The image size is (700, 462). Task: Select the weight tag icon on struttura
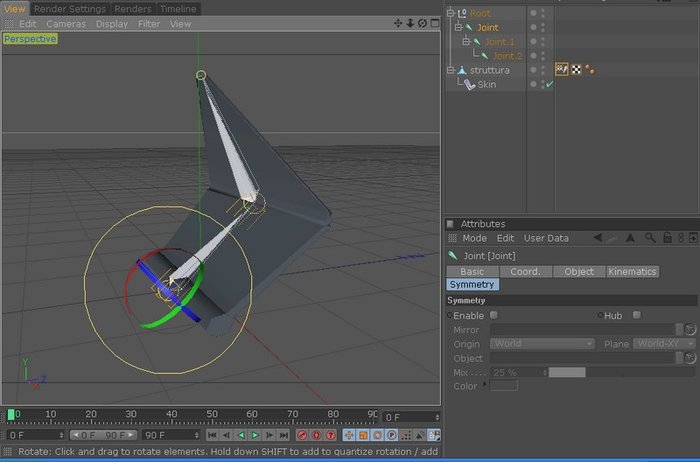click(x=562, y=69)
